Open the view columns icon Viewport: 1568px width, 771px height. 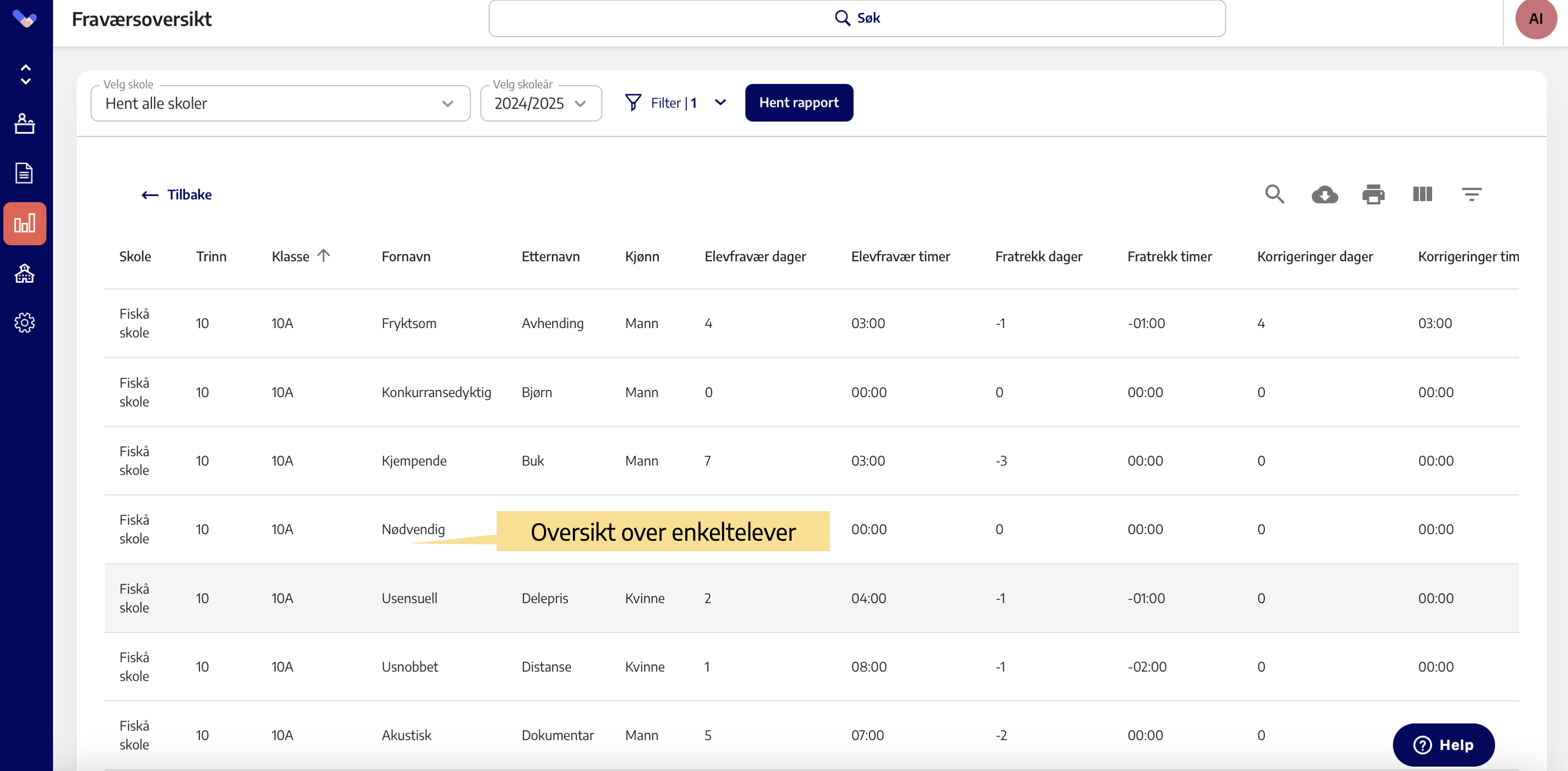pos(1422,194)
